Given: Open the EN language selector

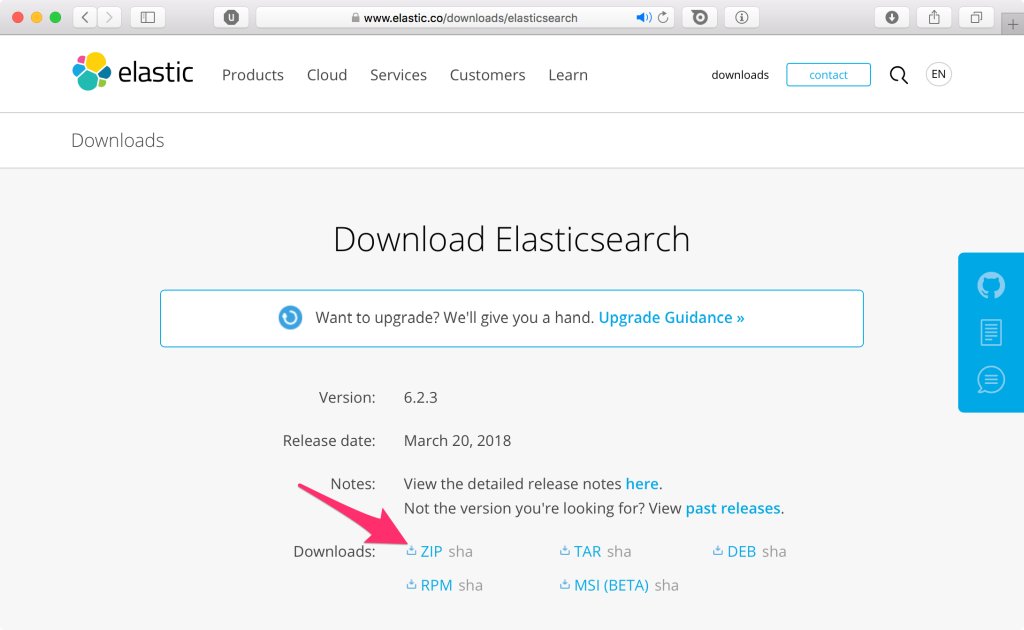Looking at the screenshot, I should tap(938, 74).
